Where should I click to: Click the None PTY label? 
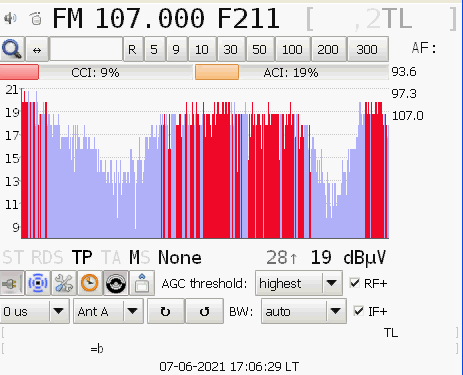(x=180, y=257)
